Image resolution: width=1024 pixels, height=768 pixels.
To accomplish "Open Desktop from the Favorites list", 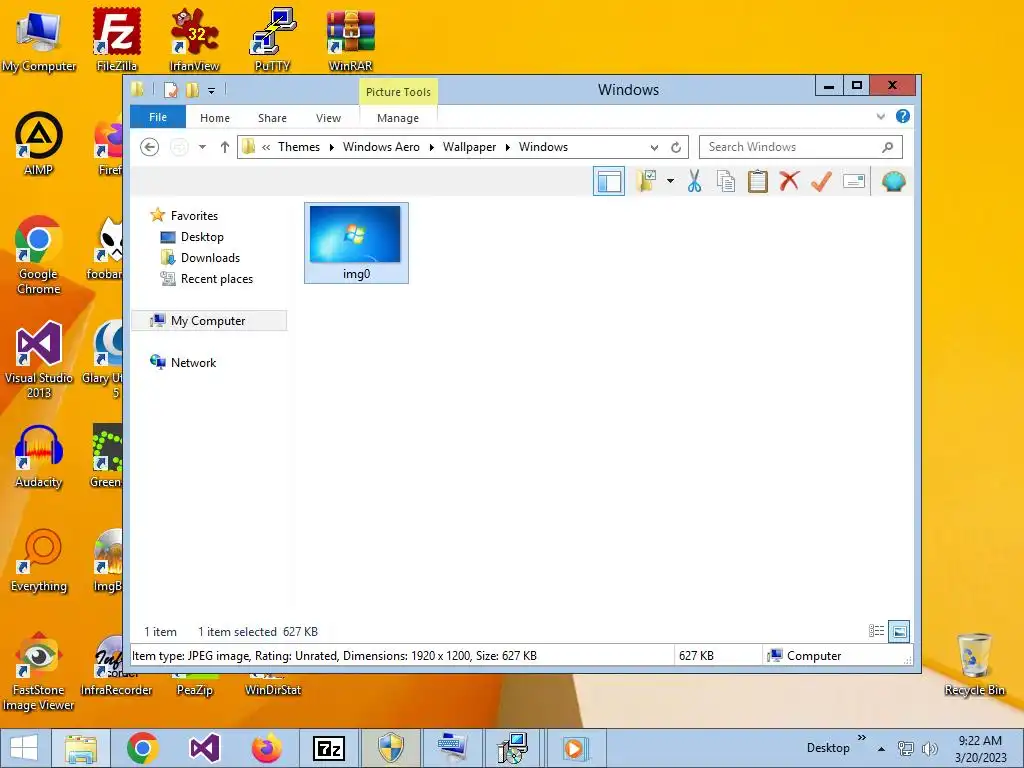I will 202,236.
